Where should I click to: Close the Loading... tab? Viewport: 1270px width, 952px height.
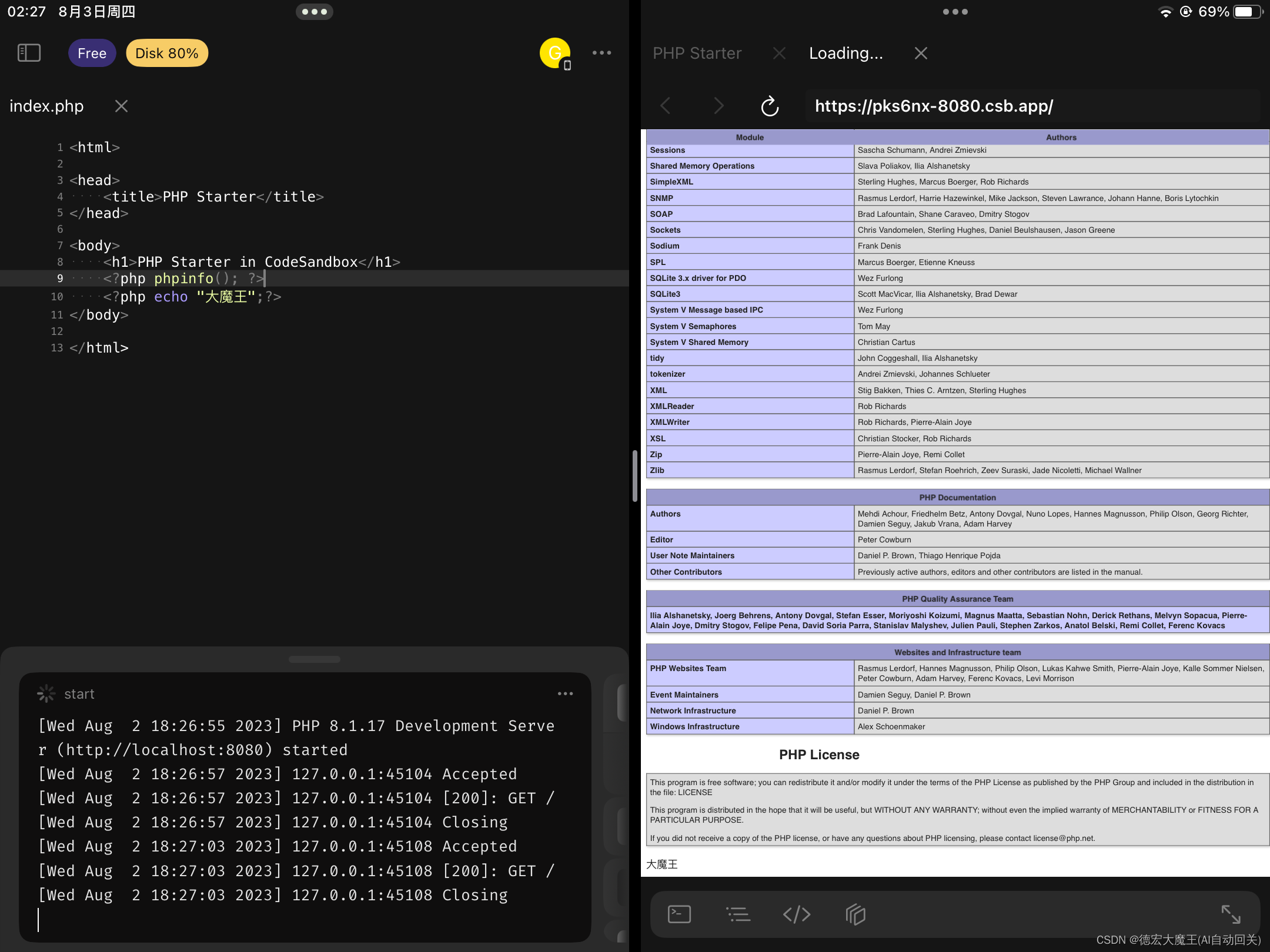pyautogui.click(x=921, y=53)
